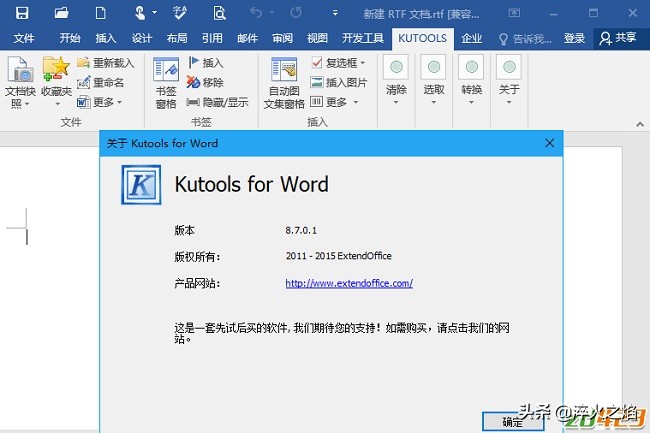Click the 登录 sign-in link

click(x=574, y=39)
